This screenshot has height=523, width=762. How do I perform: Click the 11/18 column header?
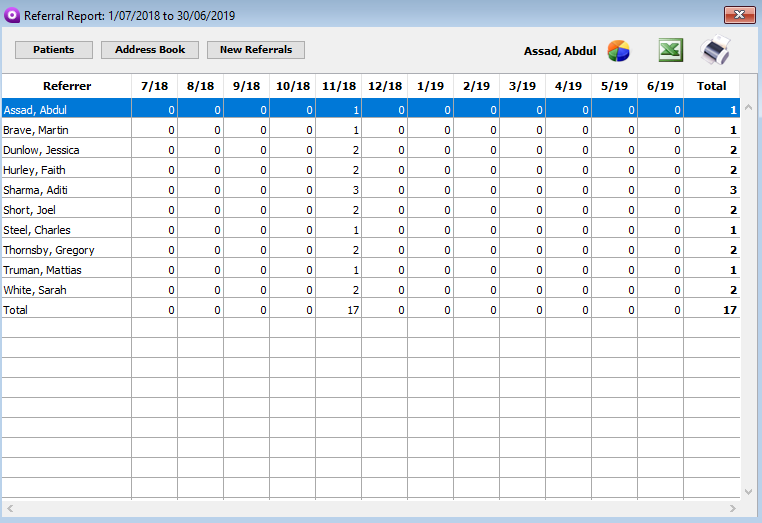[338, 86]
